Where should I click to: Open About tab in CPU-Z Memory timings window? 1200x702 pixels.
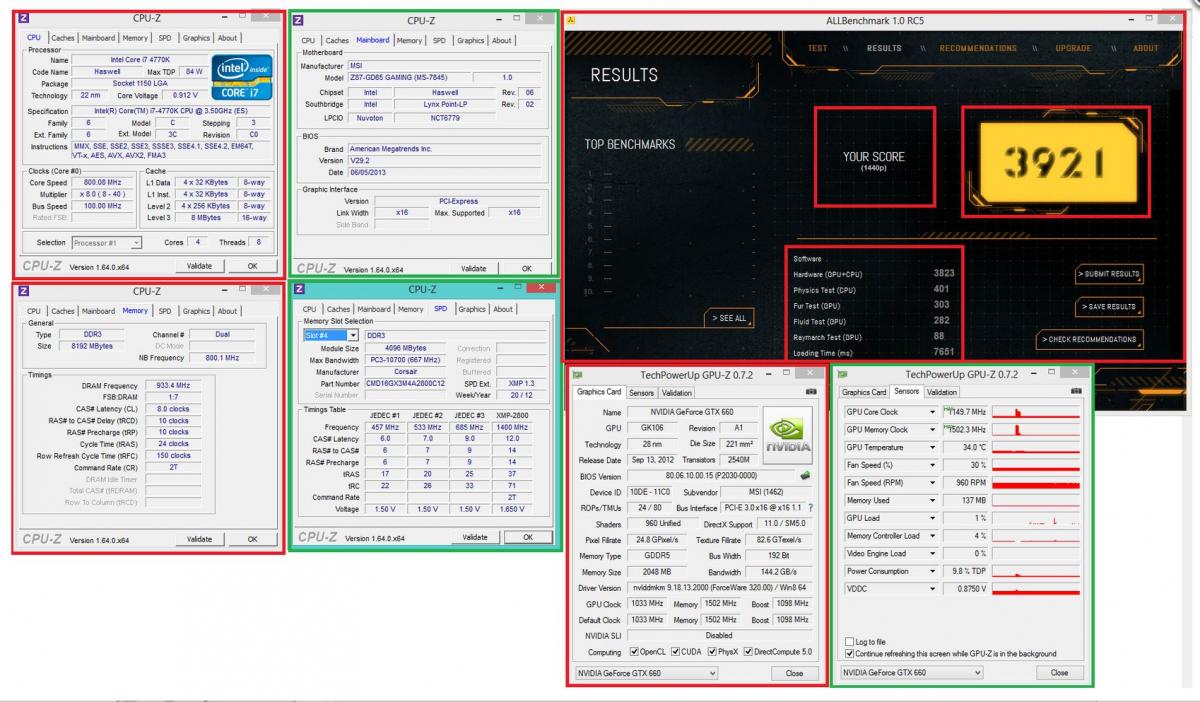pyautogui.click(x=228, y=311)
